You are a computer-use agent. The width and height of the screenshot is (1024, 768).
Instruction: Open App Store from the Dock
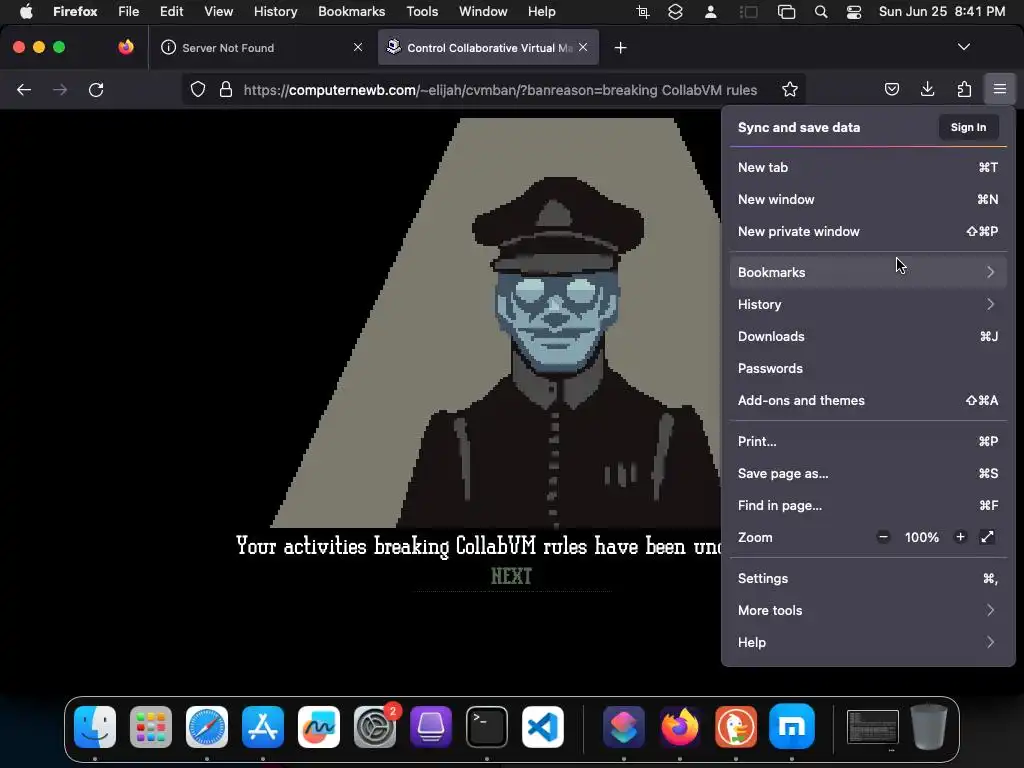click(x=263, y=727)
